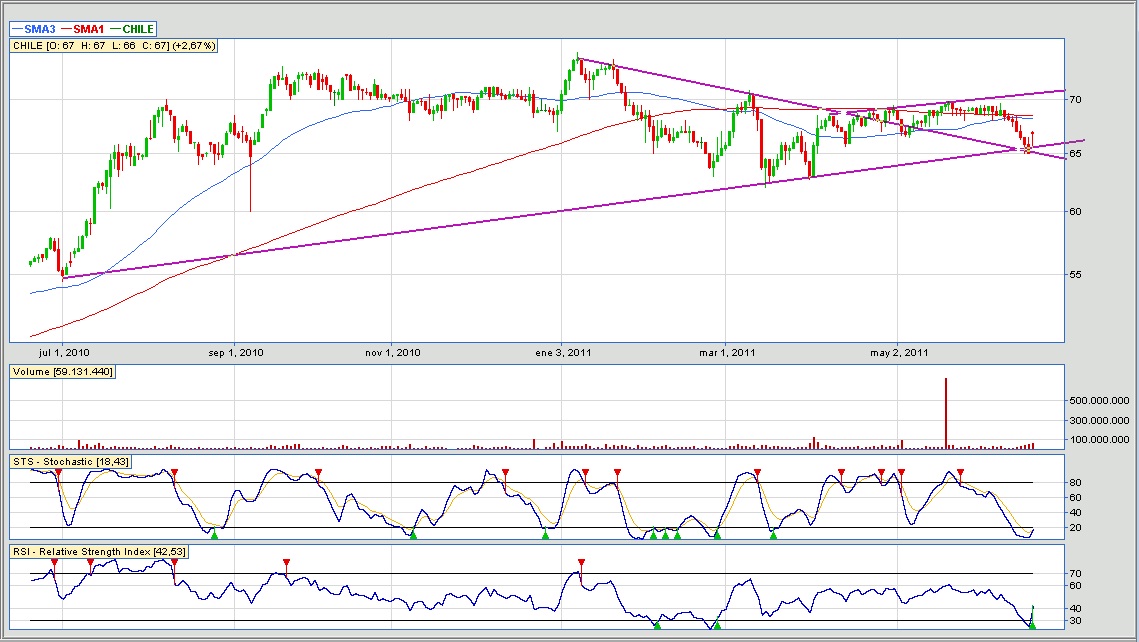This screenshot has height=642, width=1139.
Task: Click the 'jul 1, 2010' date axis label
Action: click(62, 353)
